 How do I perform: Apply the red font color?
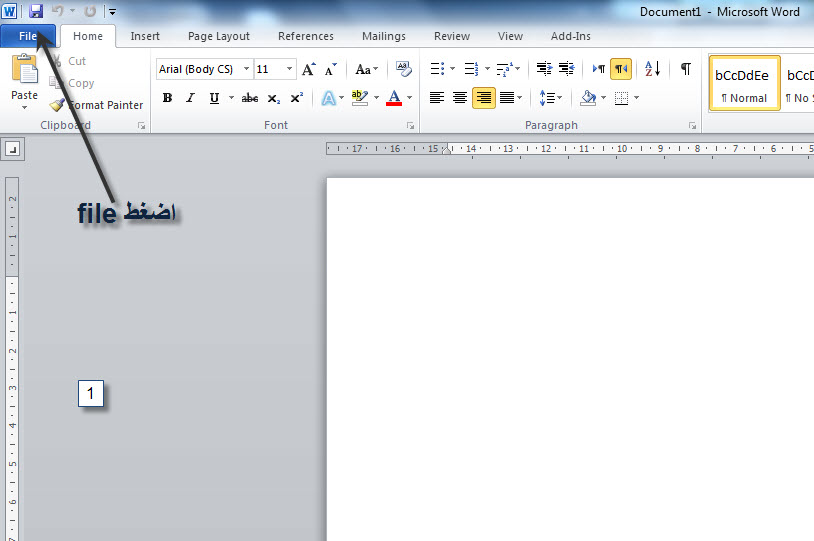tap(393, 98)
